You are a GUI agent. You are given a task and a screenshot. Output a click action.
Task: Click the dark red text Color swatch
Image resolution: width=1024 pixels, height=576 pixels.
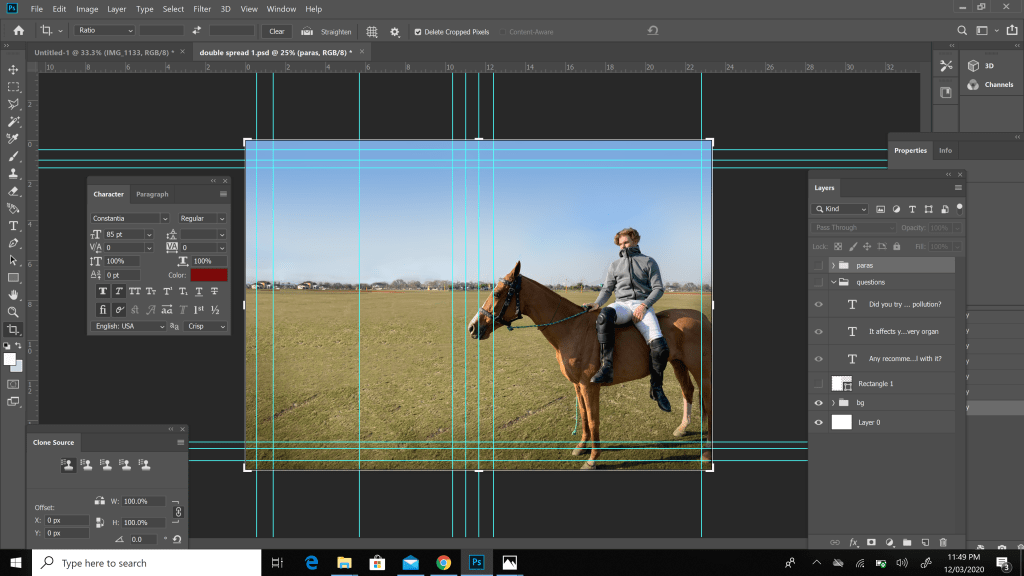point(209,275)
